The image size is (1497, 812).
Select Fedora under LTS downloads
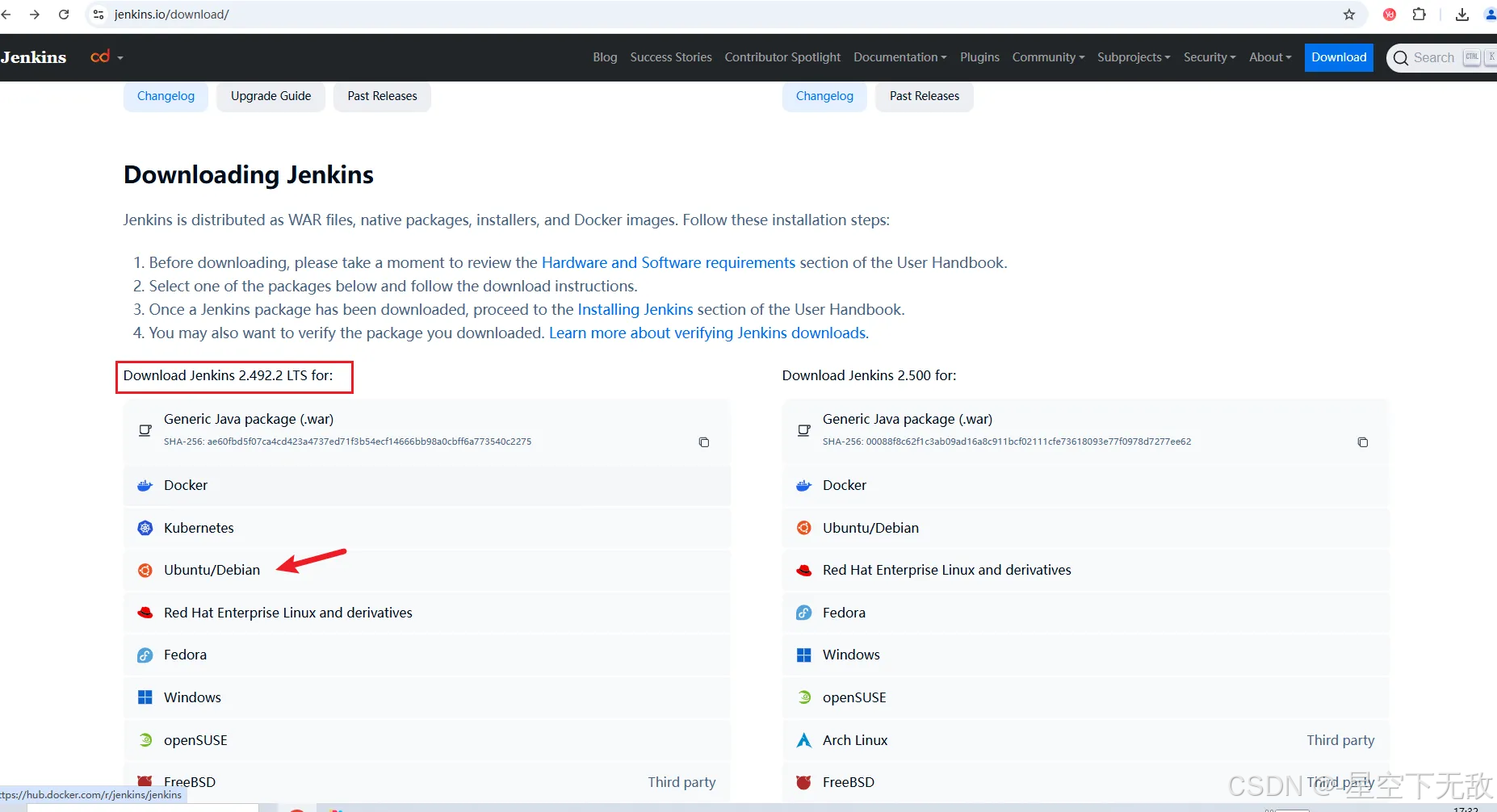pos(427,655)
